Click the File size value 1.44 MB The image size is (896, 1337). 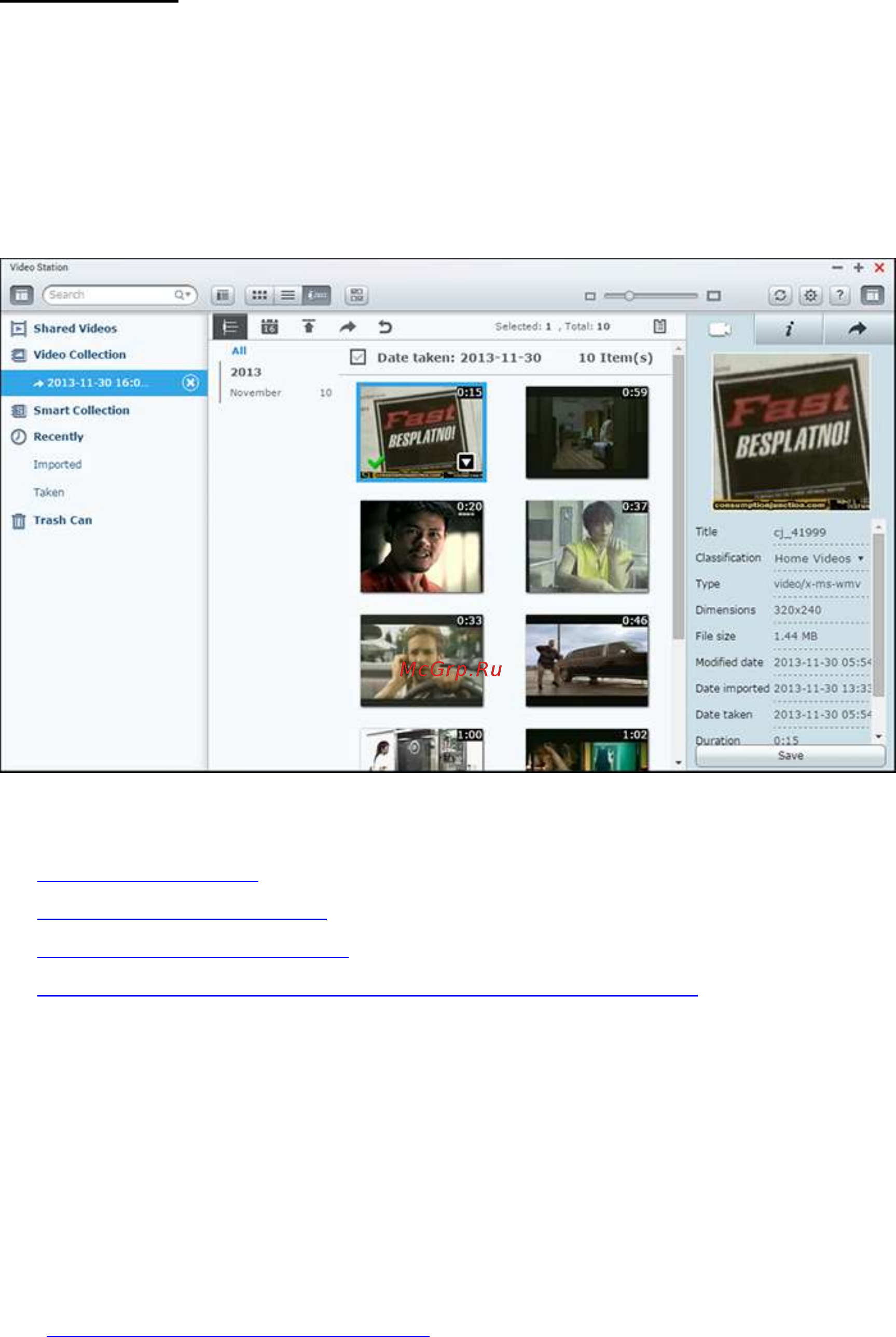pos(795,636)
